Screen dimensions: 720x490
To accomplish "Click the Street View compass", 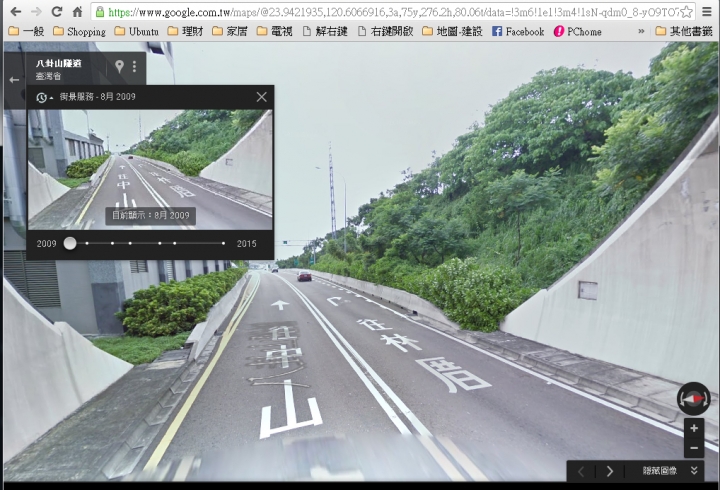I will point(692,398).
